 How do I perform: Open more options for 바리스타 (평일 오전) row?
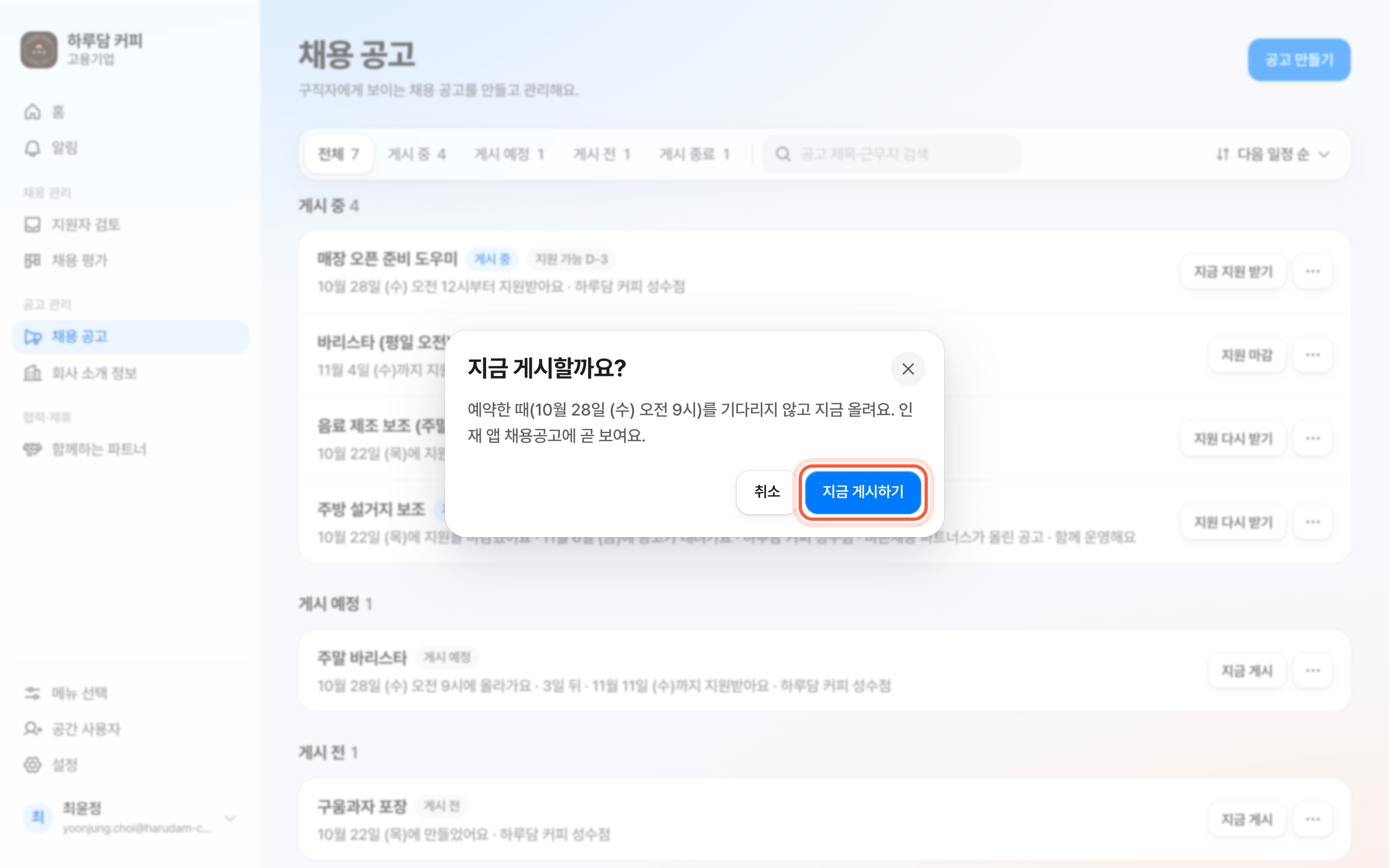(1312, 355)
